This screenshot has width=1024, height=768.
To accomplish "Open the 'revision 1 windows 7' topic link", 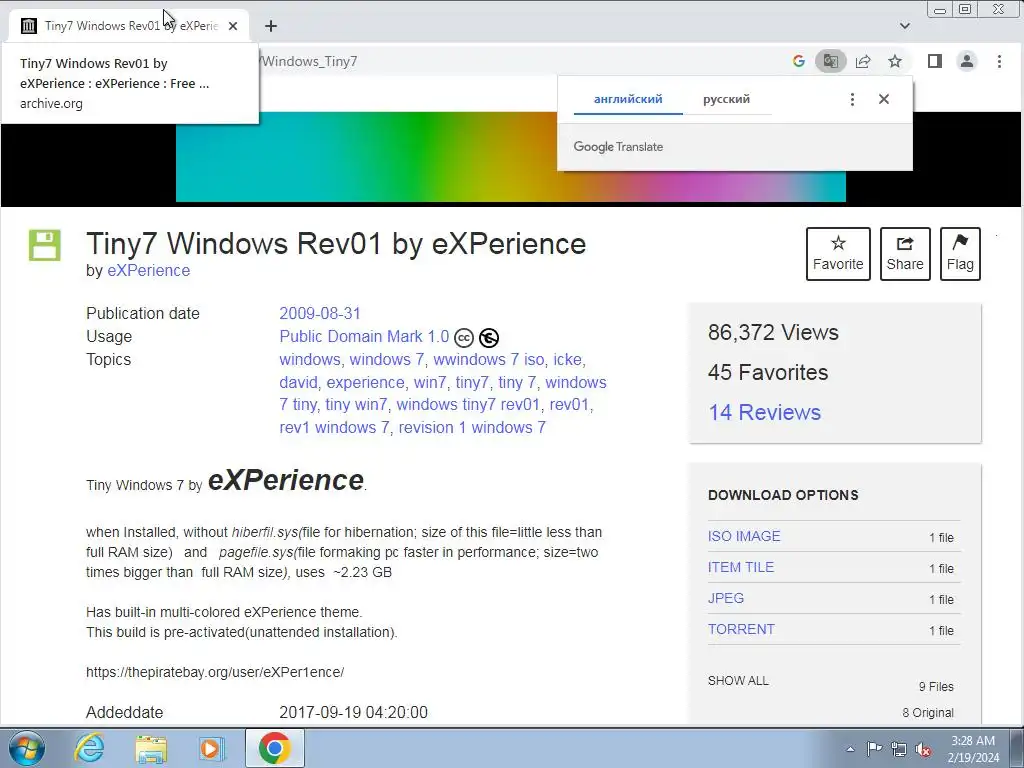I will [x=472, y=428].
